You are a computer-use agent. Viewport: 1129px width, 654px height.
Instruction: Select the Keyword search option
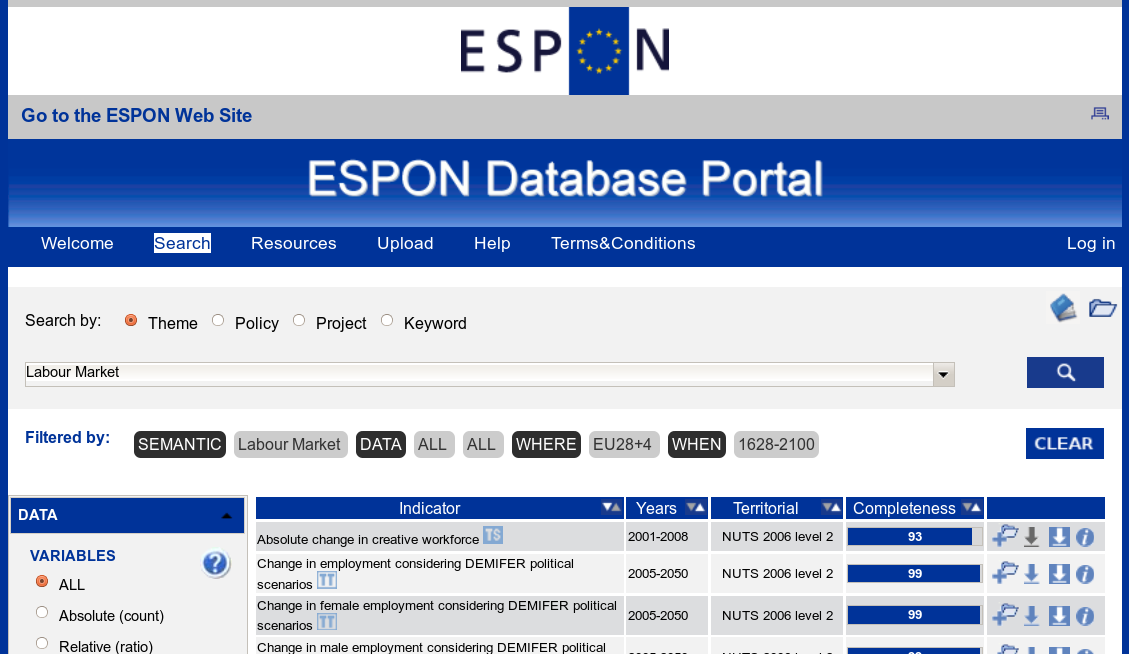click(x=387, y=321)
